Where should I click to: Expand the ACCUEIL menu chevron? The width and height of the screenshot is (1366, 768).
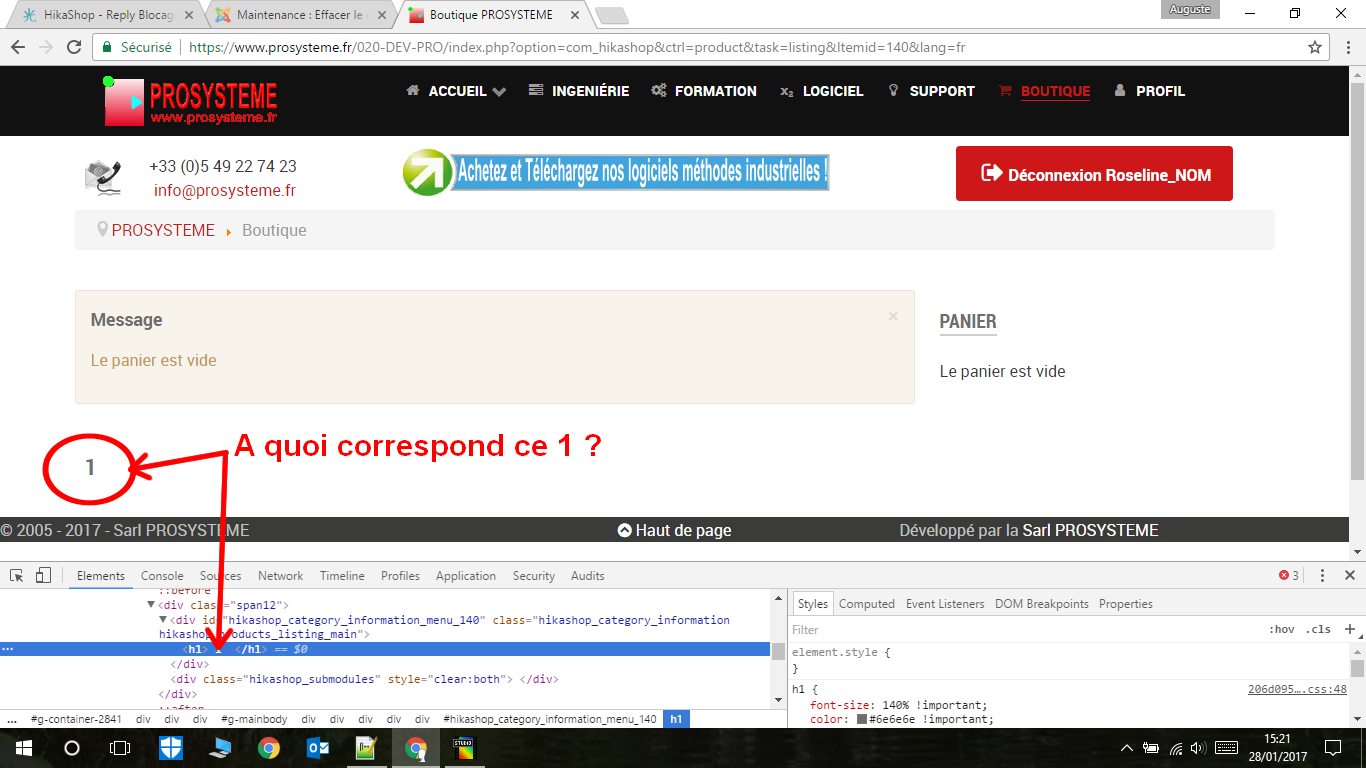click(x=499, y=91)
